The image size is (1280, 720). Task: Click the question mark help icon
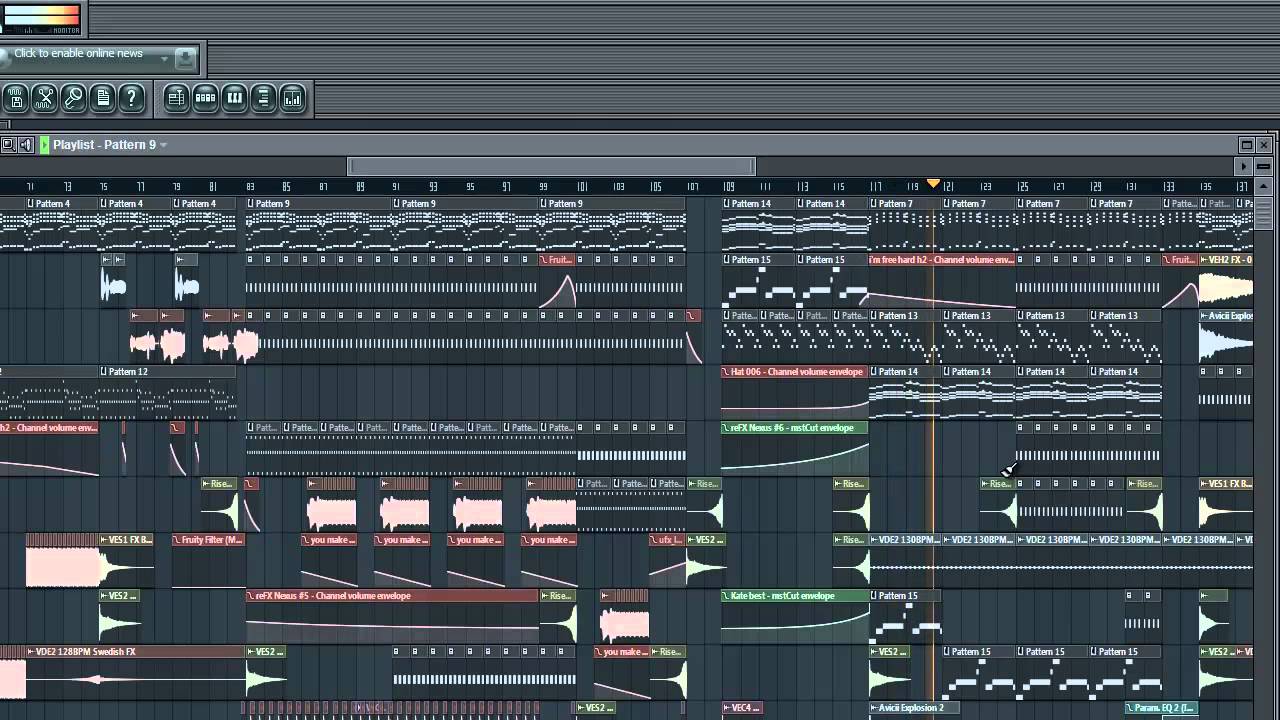131,97
